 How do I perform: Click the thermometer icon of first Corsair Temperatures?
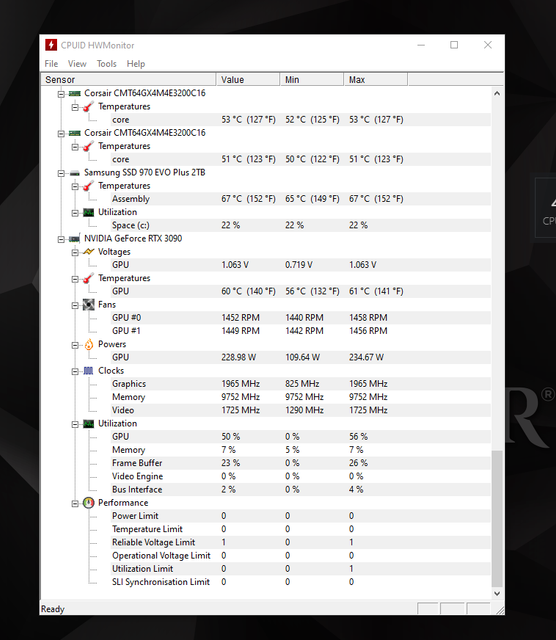88,107
